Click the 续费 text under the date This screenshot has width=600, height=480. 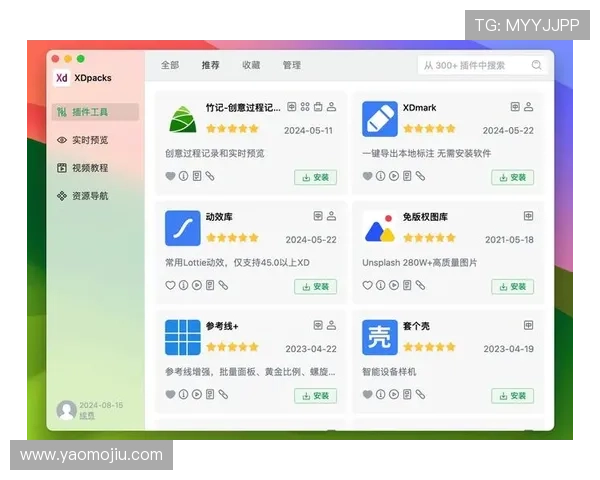(x=87, y=416)
